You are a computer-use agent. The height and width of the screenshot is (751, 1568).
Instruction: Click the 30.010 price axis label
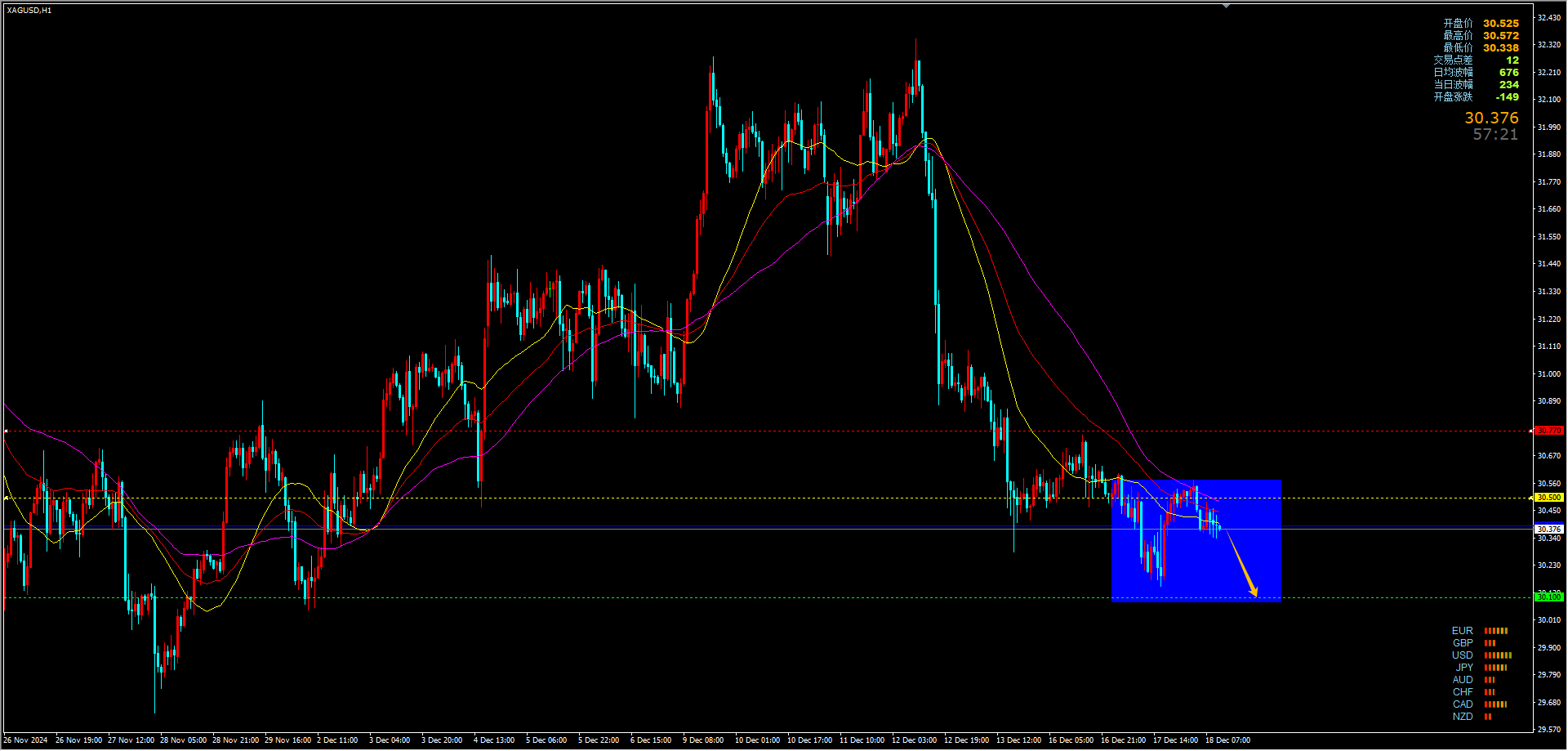[x=1549, y=620]
